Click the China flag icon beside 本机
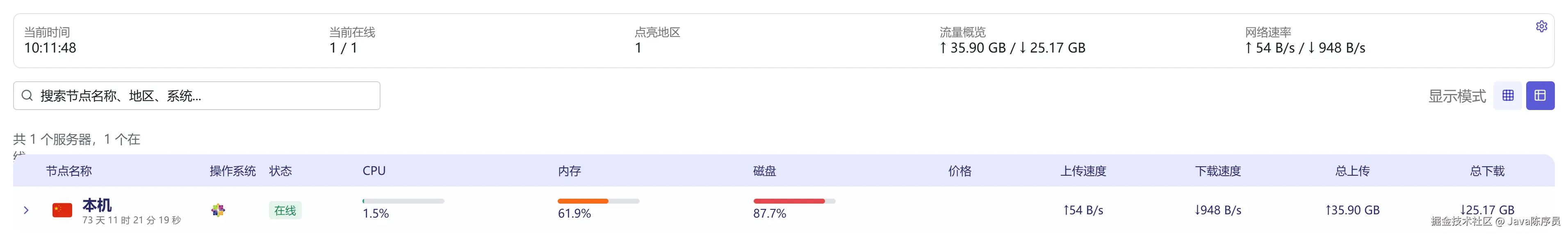The width and height of the screenshot is (1568, 234). pyautogui.click(x=62, y=210)
